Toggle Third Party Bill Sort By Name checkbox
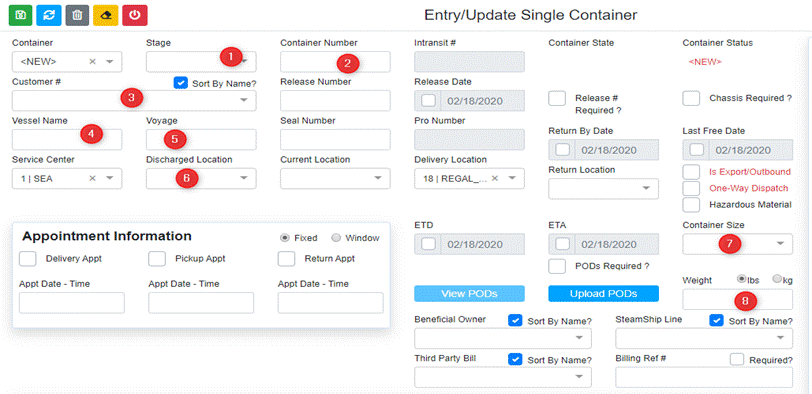The height and width of the screenshot is (394, 812). coord(515,359)
